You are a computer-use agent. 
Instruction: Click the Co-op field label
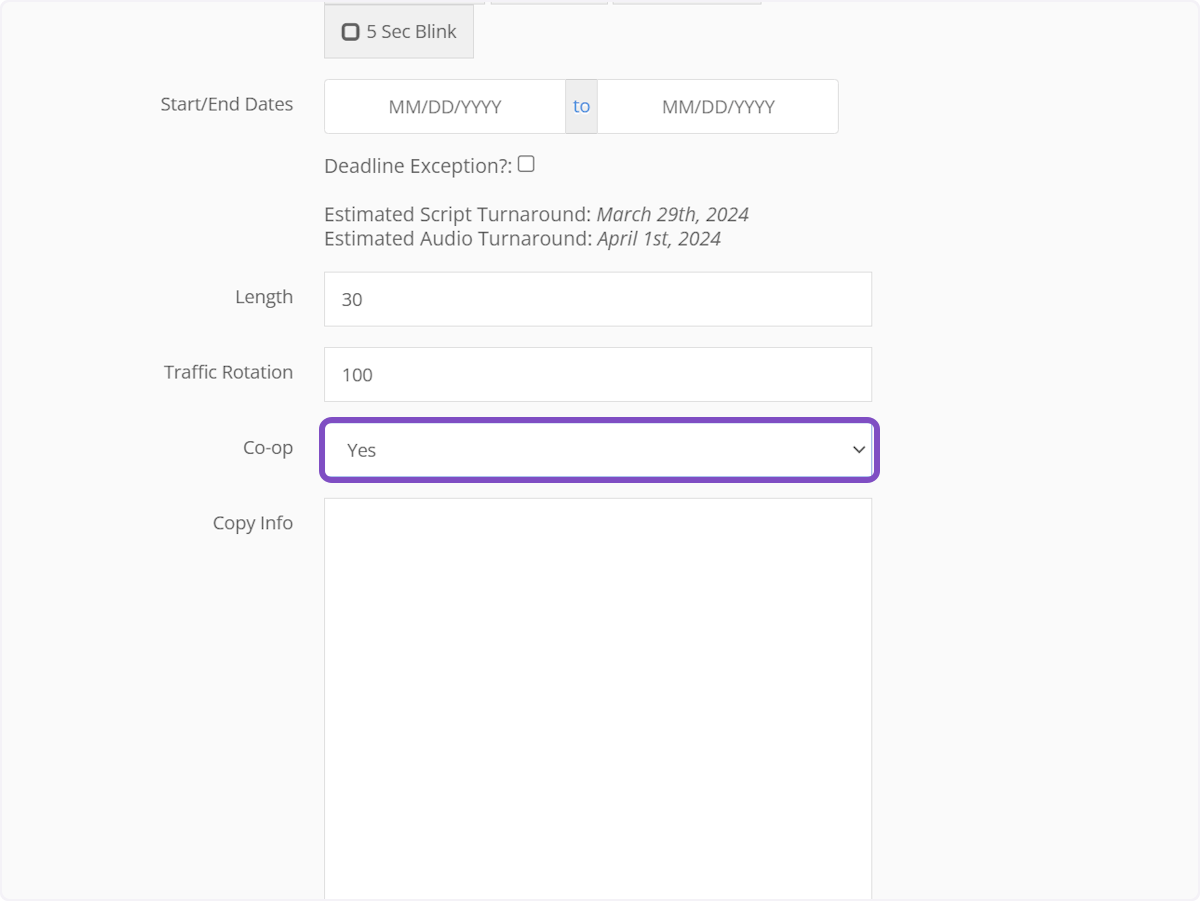pyautogui.click(x=268, y=448)
